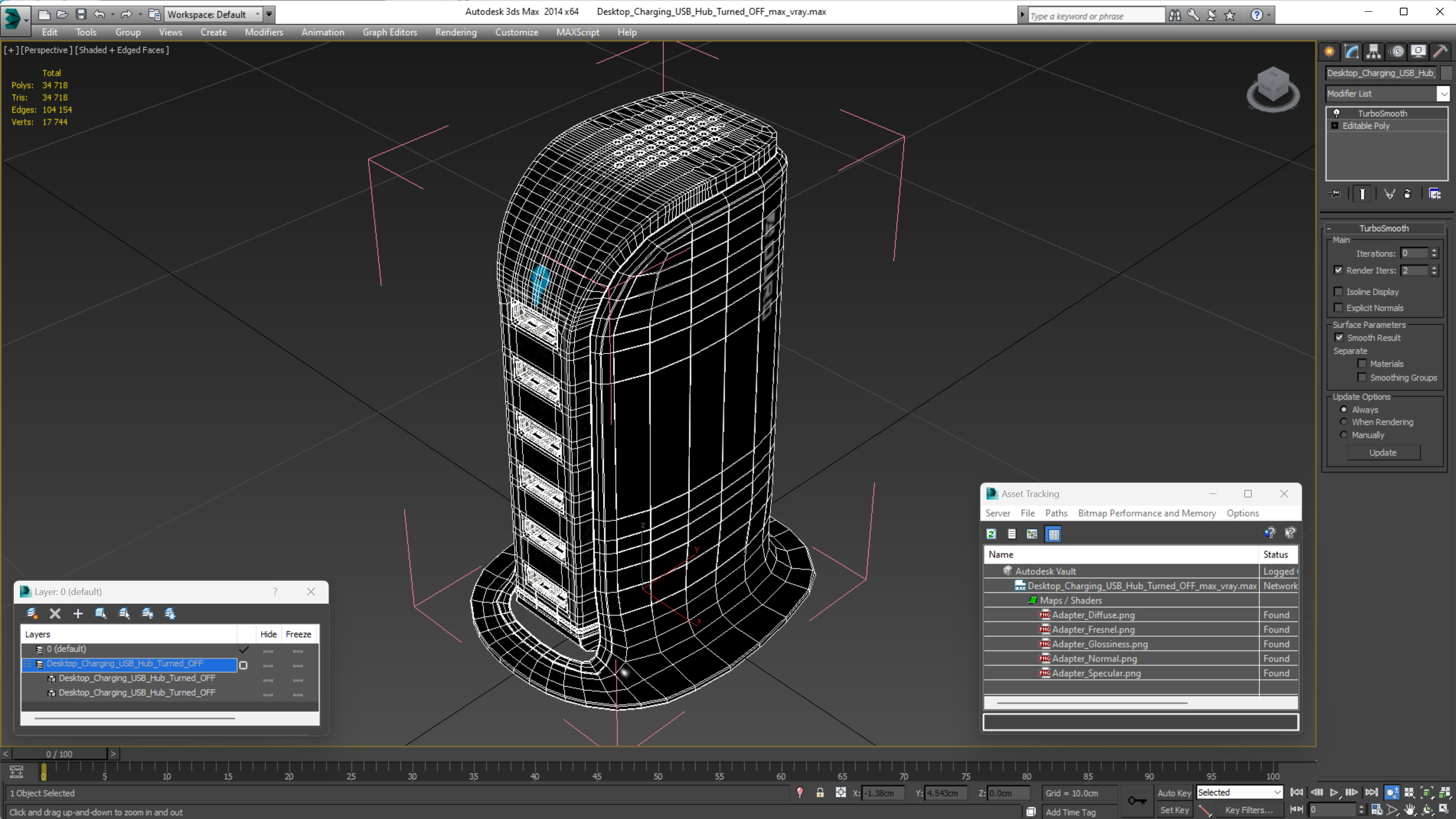
Task: Open the Display command panel tab
Action: [x=1418, y=52]
